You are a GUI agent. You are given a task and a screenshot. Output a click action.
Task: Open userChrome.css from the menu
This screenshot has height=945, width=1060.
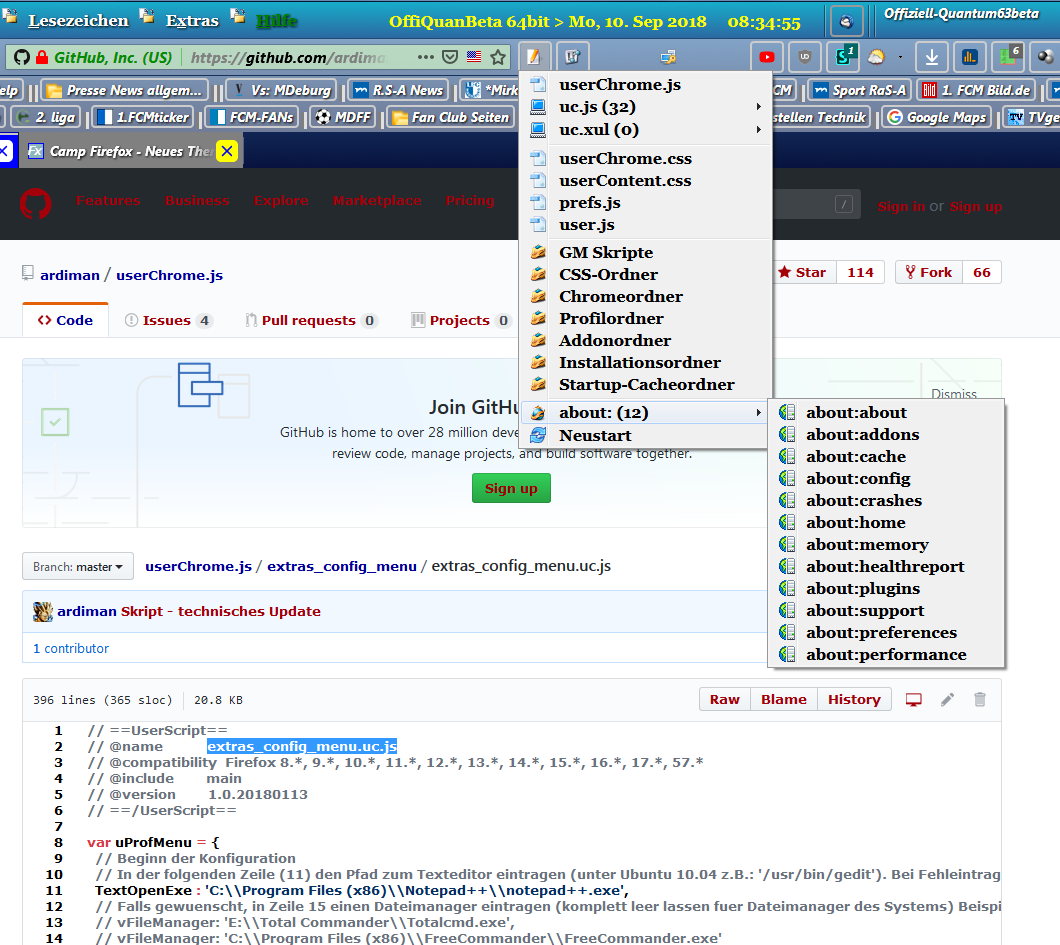tap(625, 159)
